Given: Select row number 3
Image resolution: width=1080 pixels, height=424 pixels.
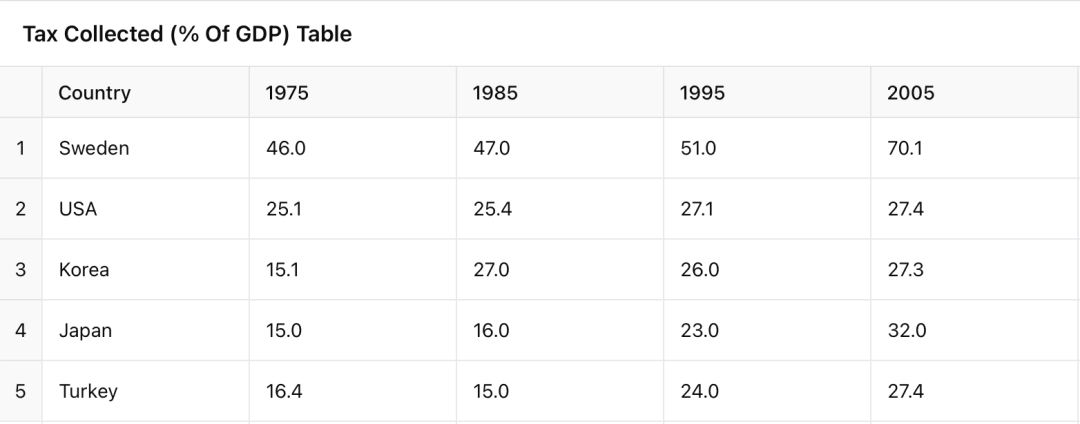Looking at the screenshot, I should [21, 270].
